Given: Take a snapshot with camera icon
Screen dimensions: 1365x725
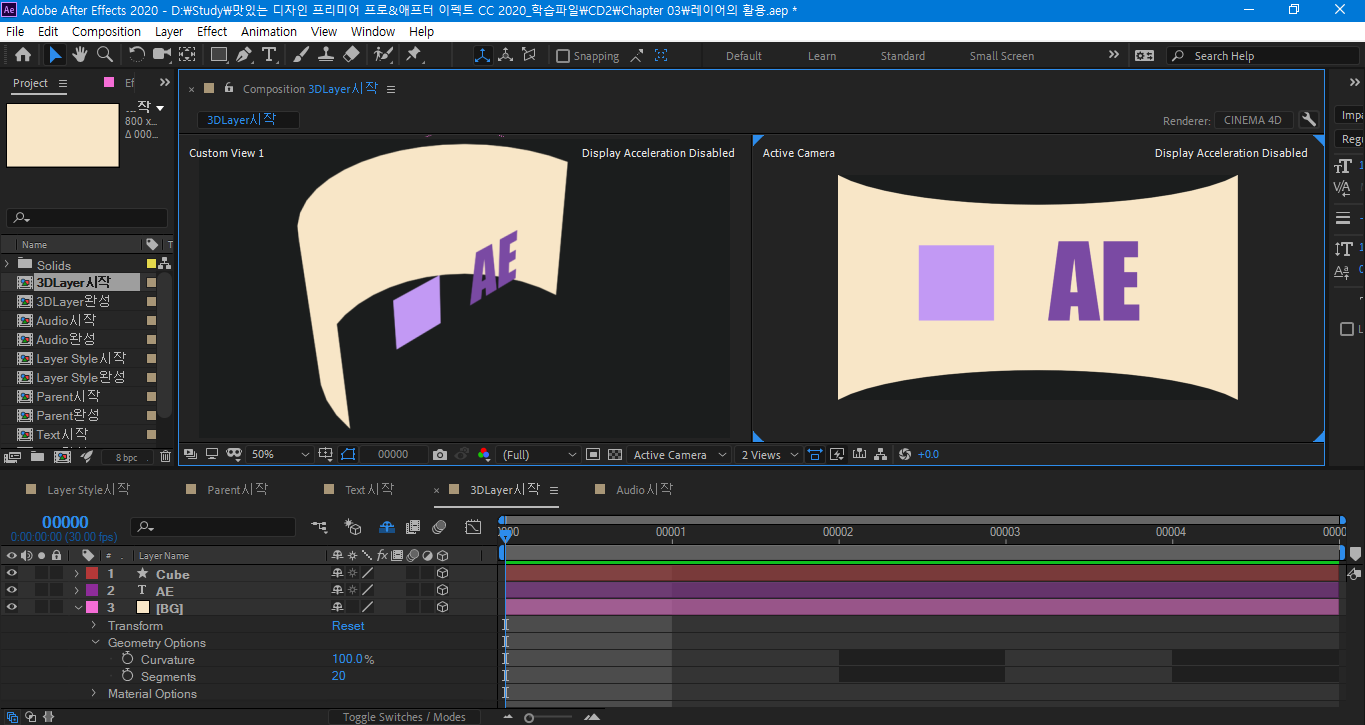Looking at the screenshot, I should (x=440, y=454).
